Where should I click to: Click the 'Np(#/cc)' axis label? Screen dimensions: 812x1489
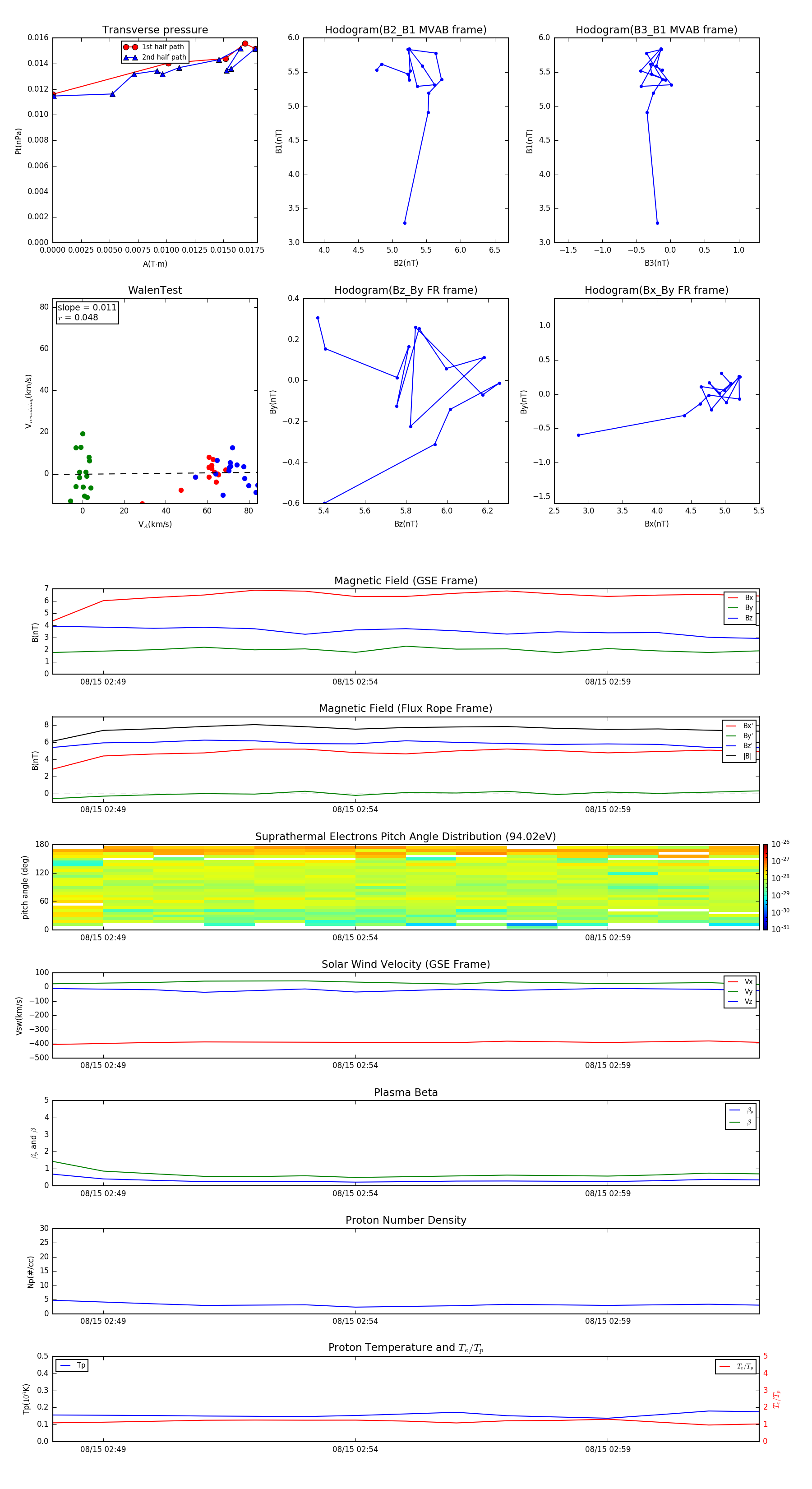[31, 1272]
